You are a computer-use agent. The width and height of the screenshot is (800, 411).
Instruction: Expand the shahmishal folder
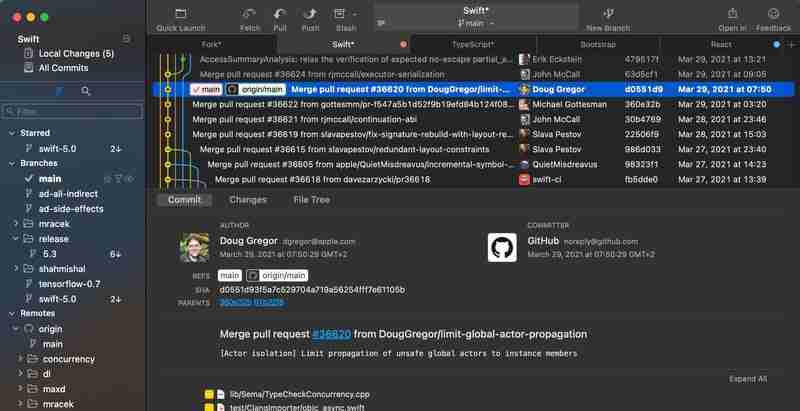16,269
